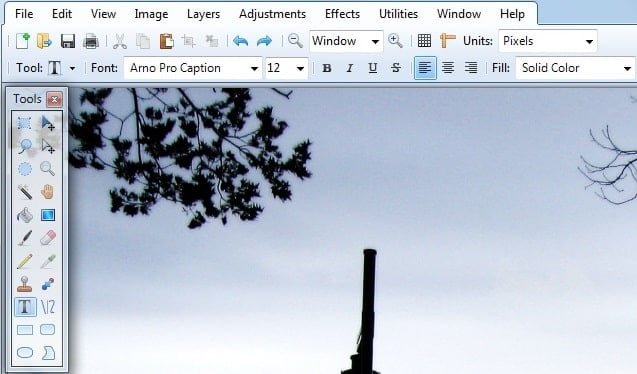
Task: Open the Image menu
Action: (151, 14)
